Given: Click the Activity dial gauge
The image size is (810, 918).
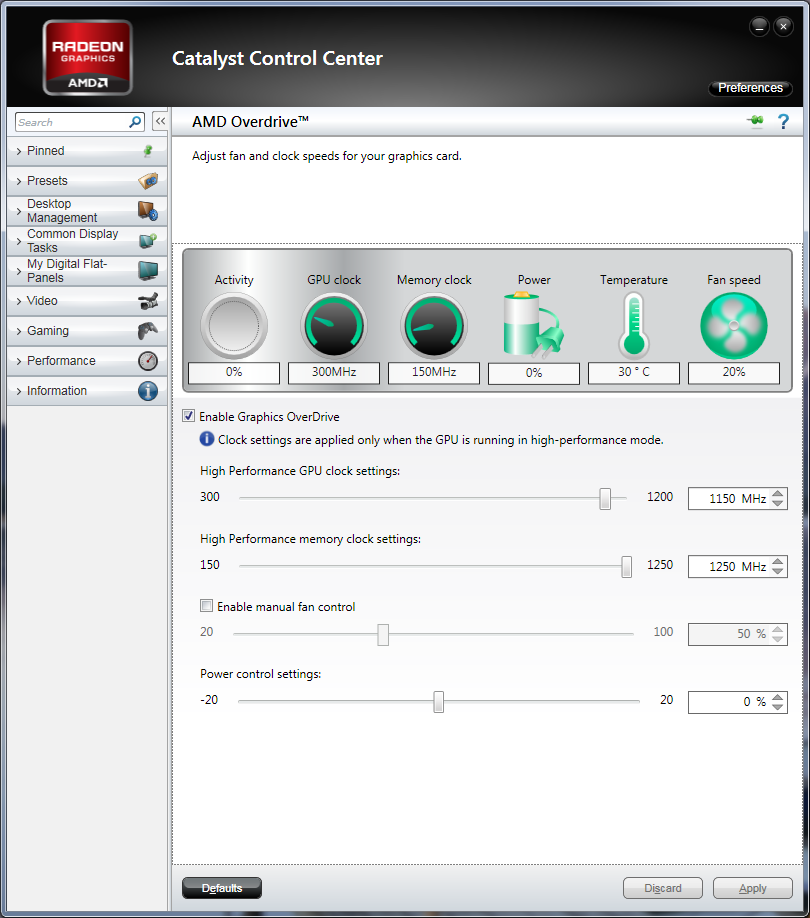Looking at the screenshot, I should [234, 326].
